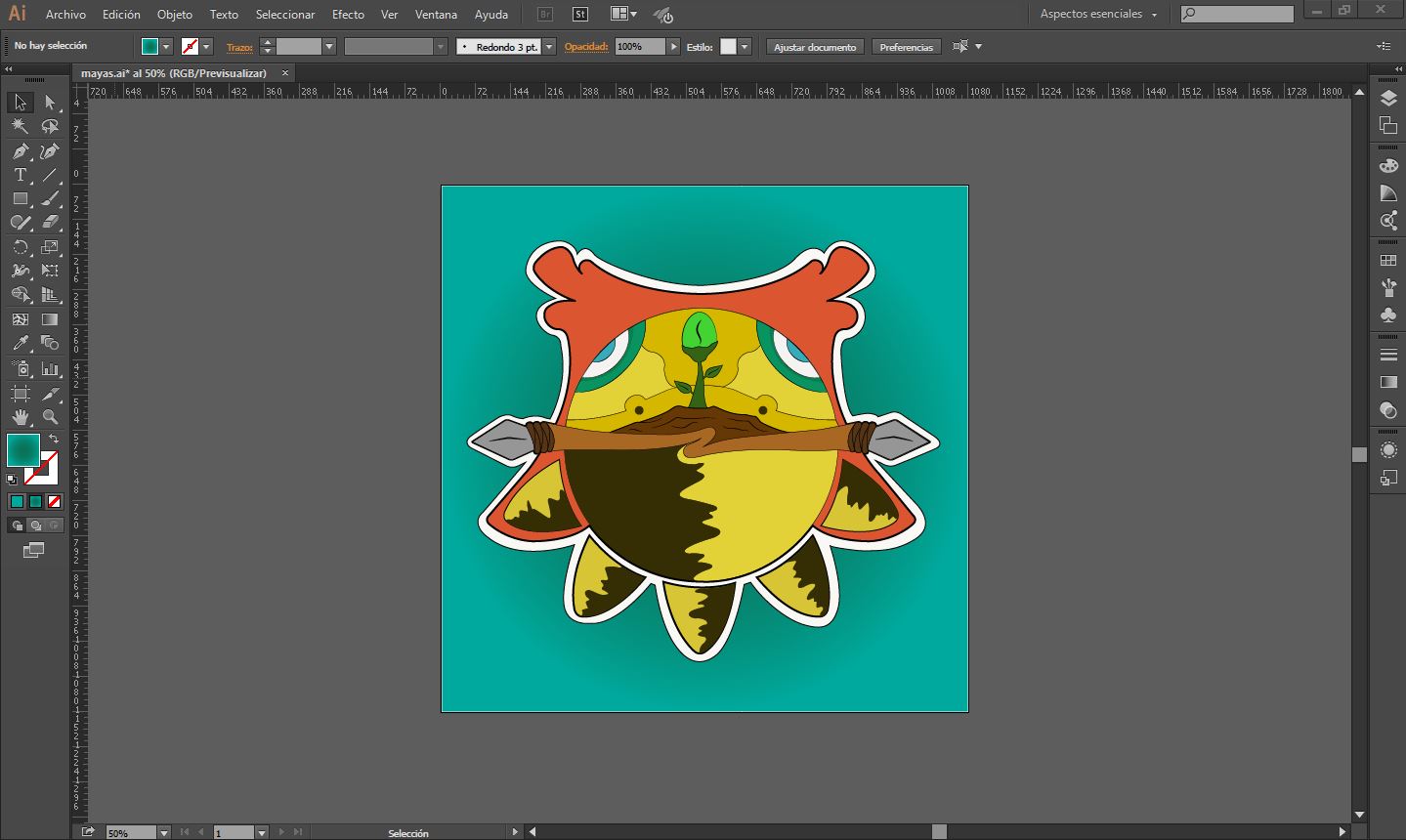Screen dimensions: 1406x840
Task: Set paint mode to None
Action: point(55,501)
